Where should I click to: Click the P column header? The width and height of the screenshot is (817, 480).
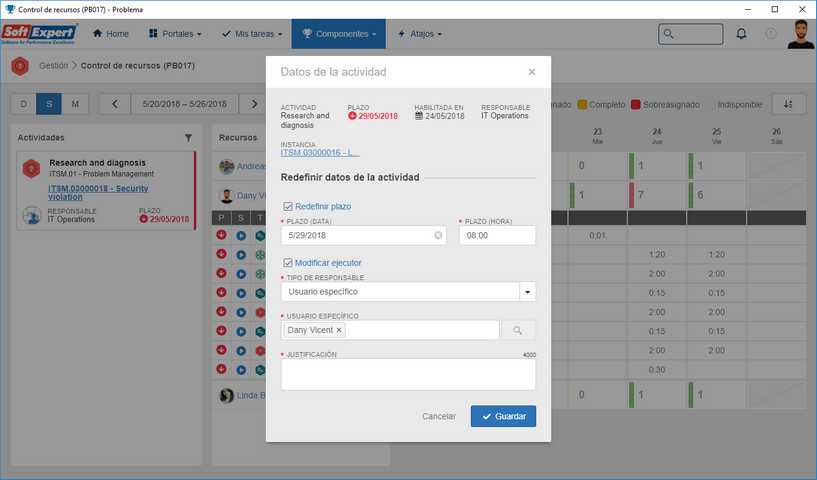(221, 218)
